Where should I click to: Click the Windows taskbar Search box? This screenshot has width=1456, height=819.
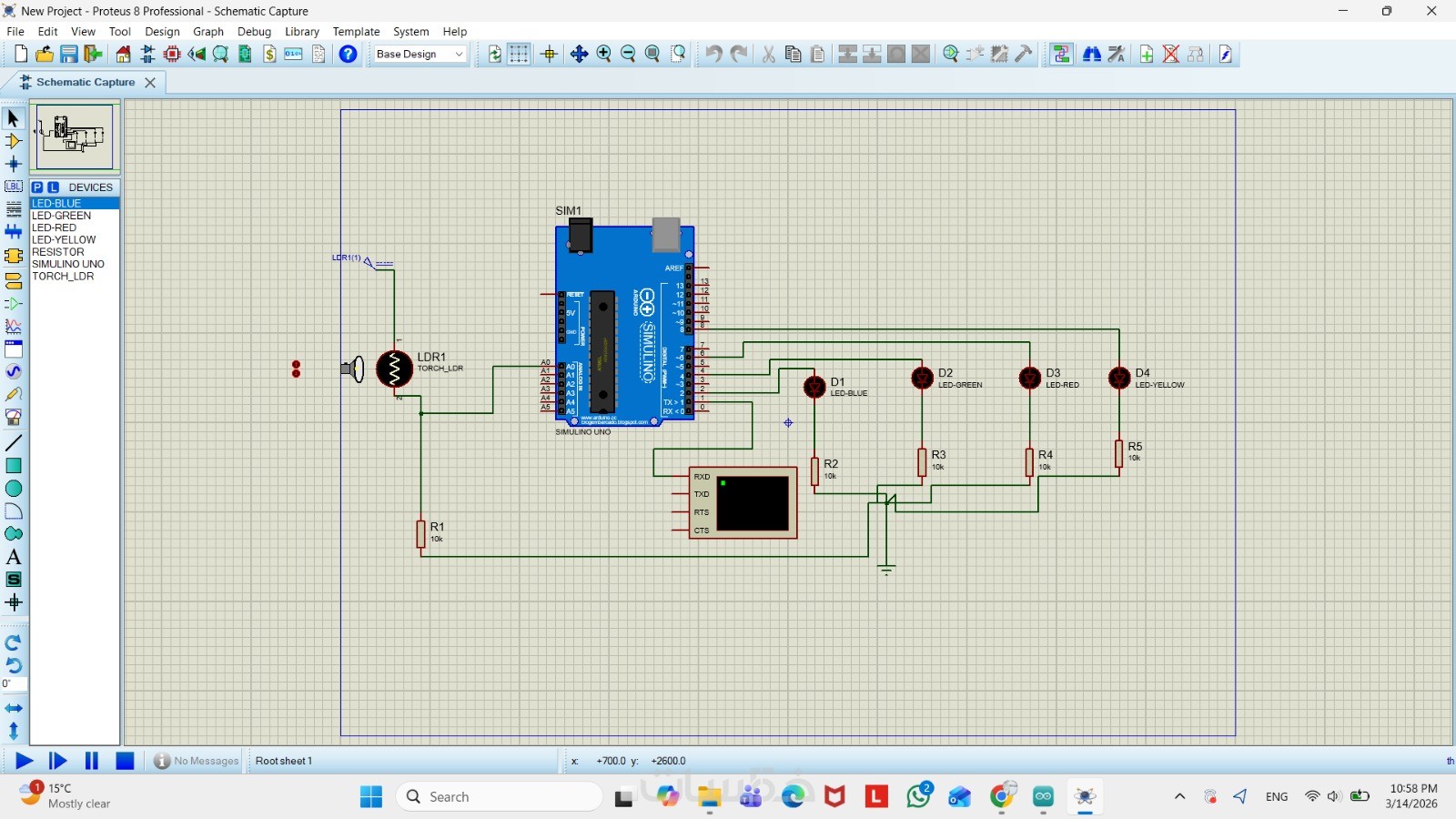point(500,797)
